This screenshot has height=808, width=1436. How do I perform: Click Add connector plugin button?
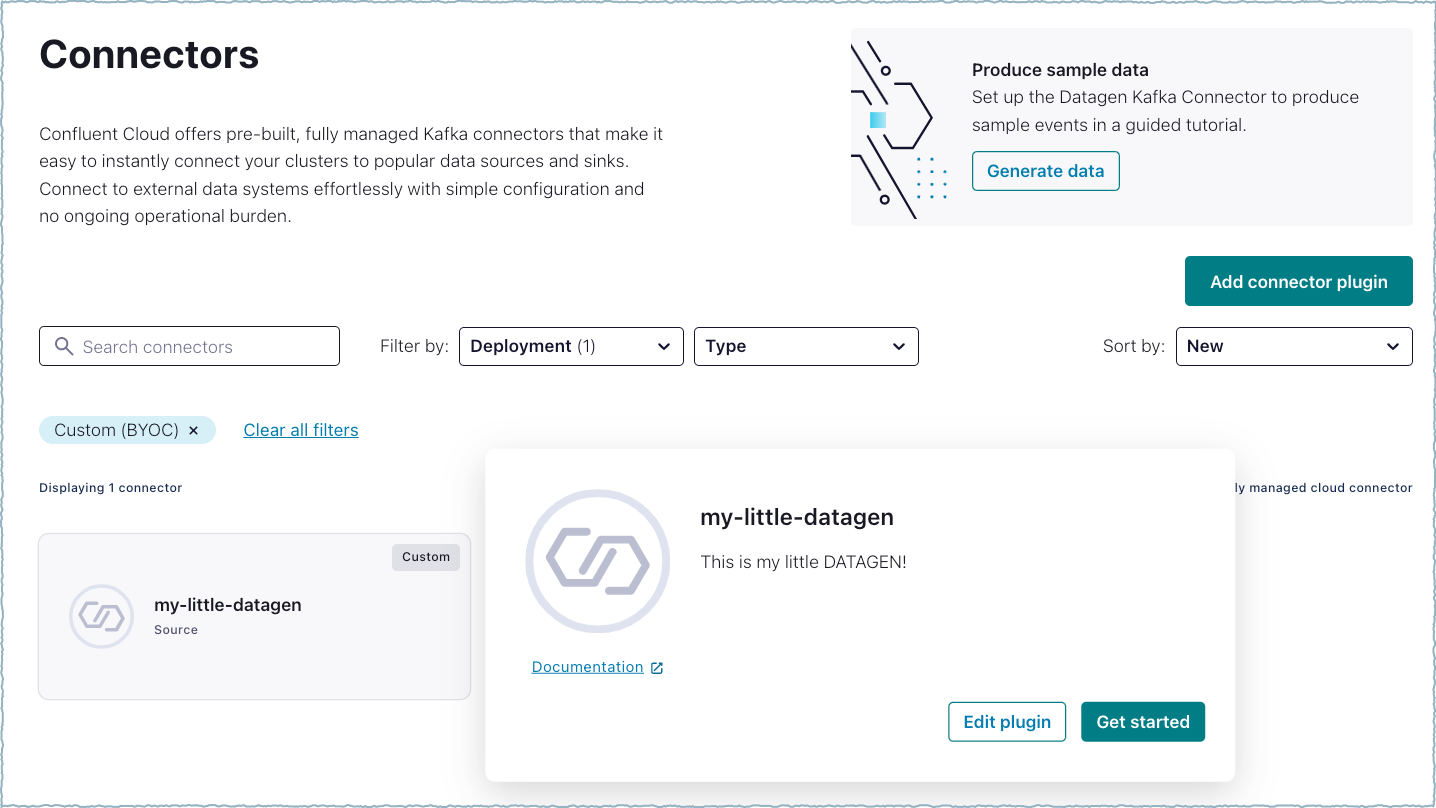[1298, 281]
